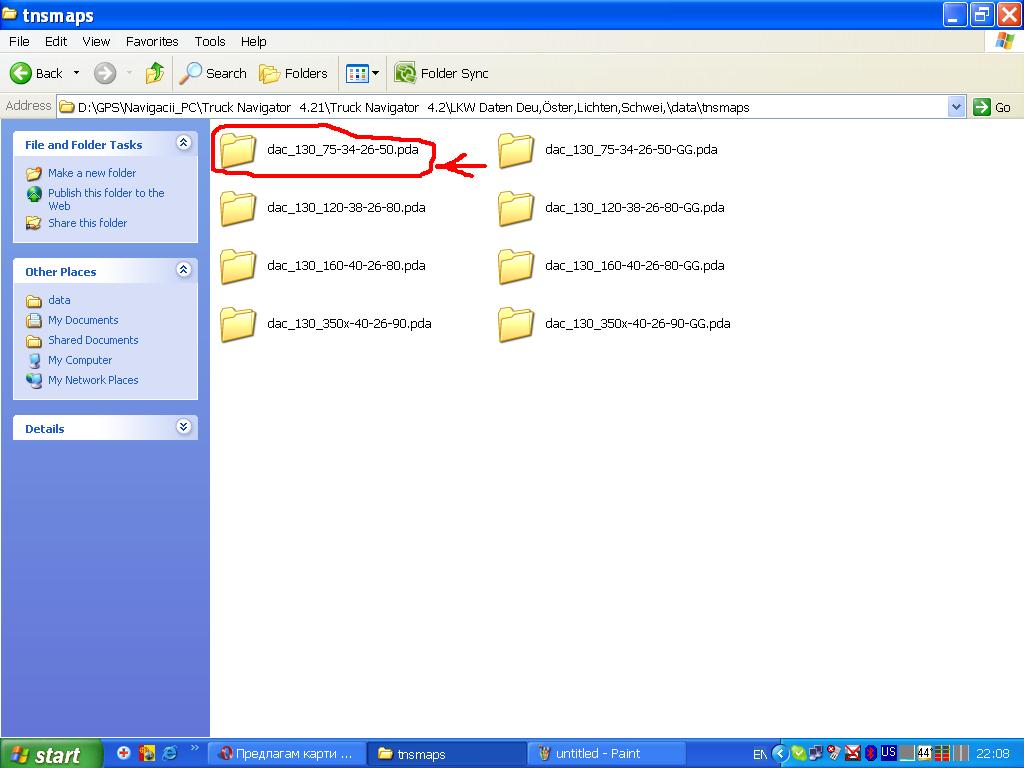Open My Network Places link
Viewport: 1024px width, 768px height.
tap(93, 380)
